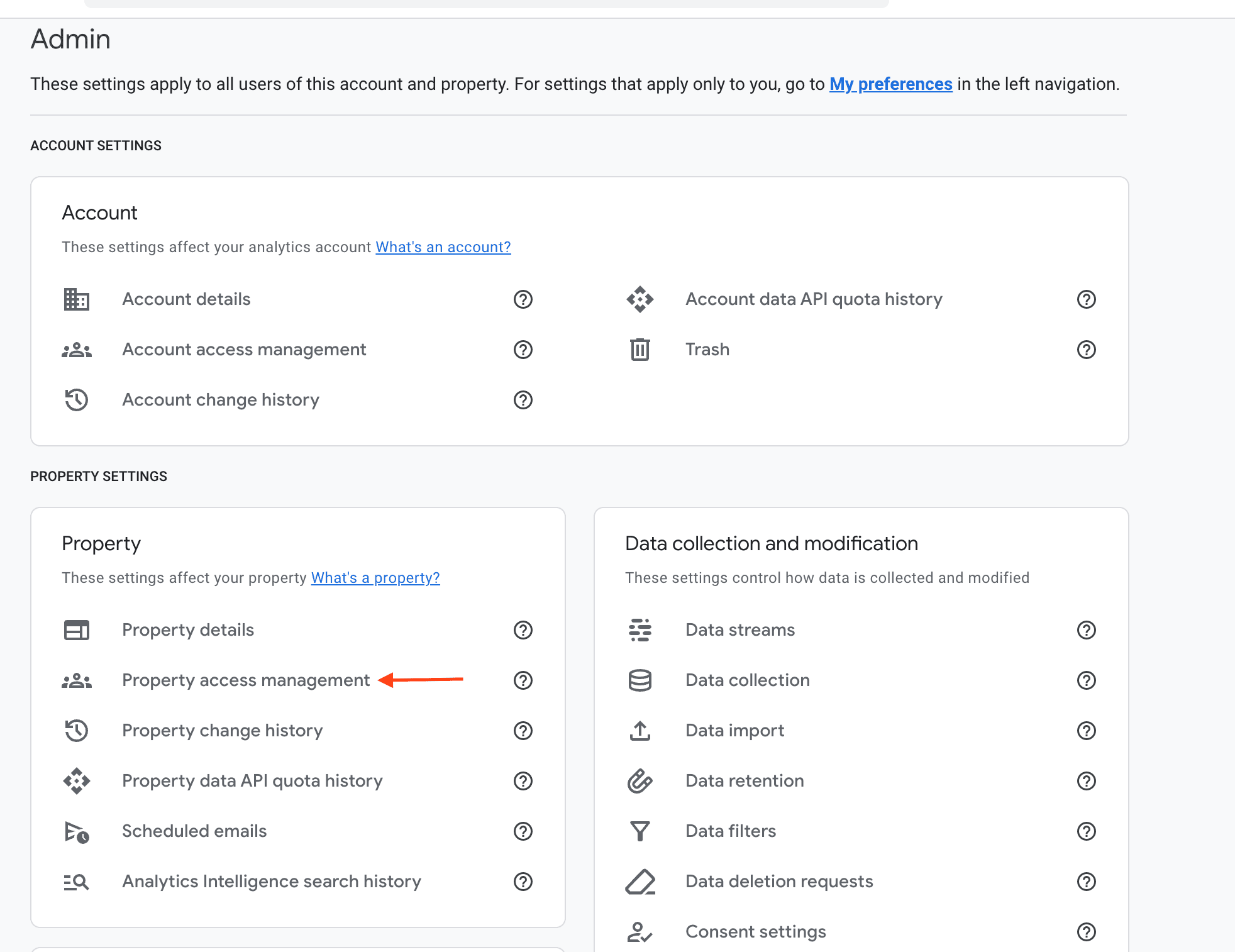
Task: Select the Account access management people icon
Action: pos(76,350)
